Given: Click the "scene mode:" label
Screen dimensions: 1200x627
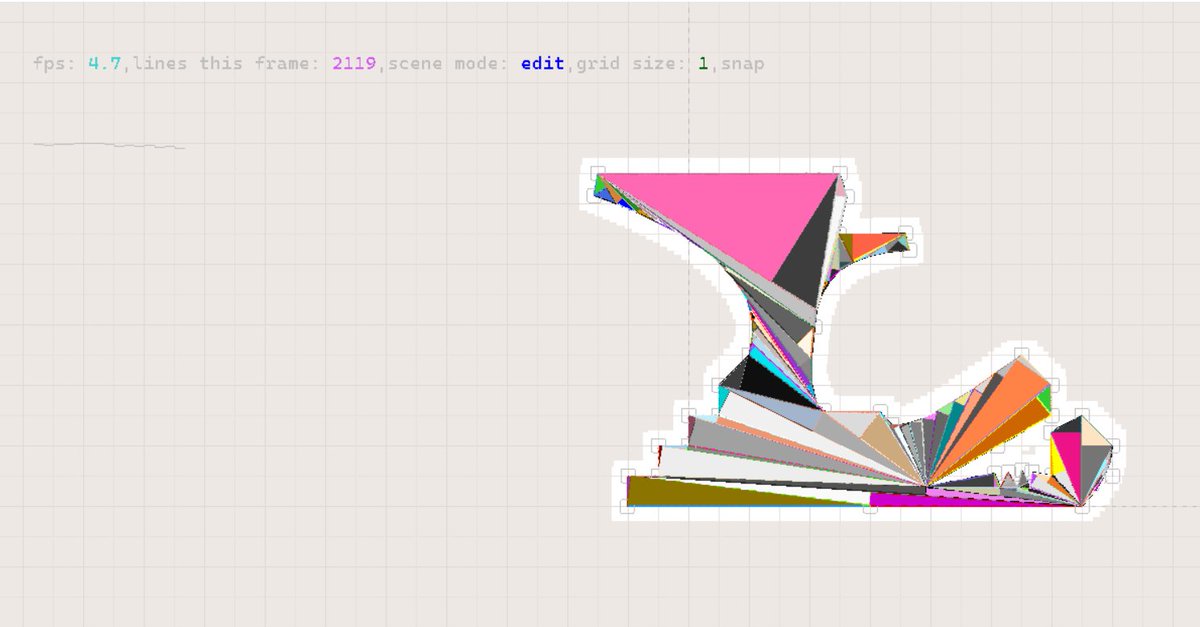Looking at the screenshot, I should coord(449,64).
